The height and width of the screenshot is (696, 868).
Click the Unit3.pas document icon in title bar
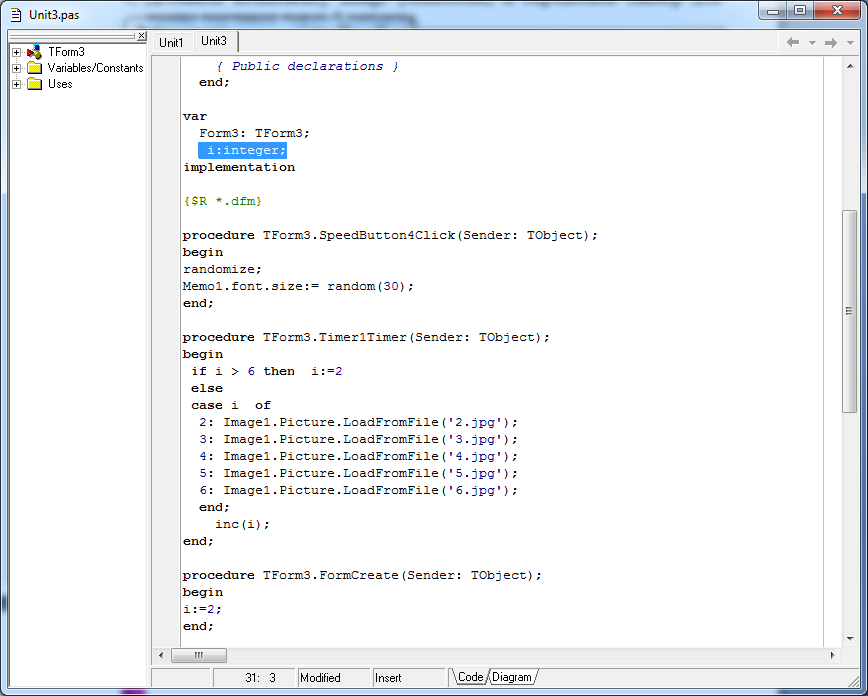(16, 14)
